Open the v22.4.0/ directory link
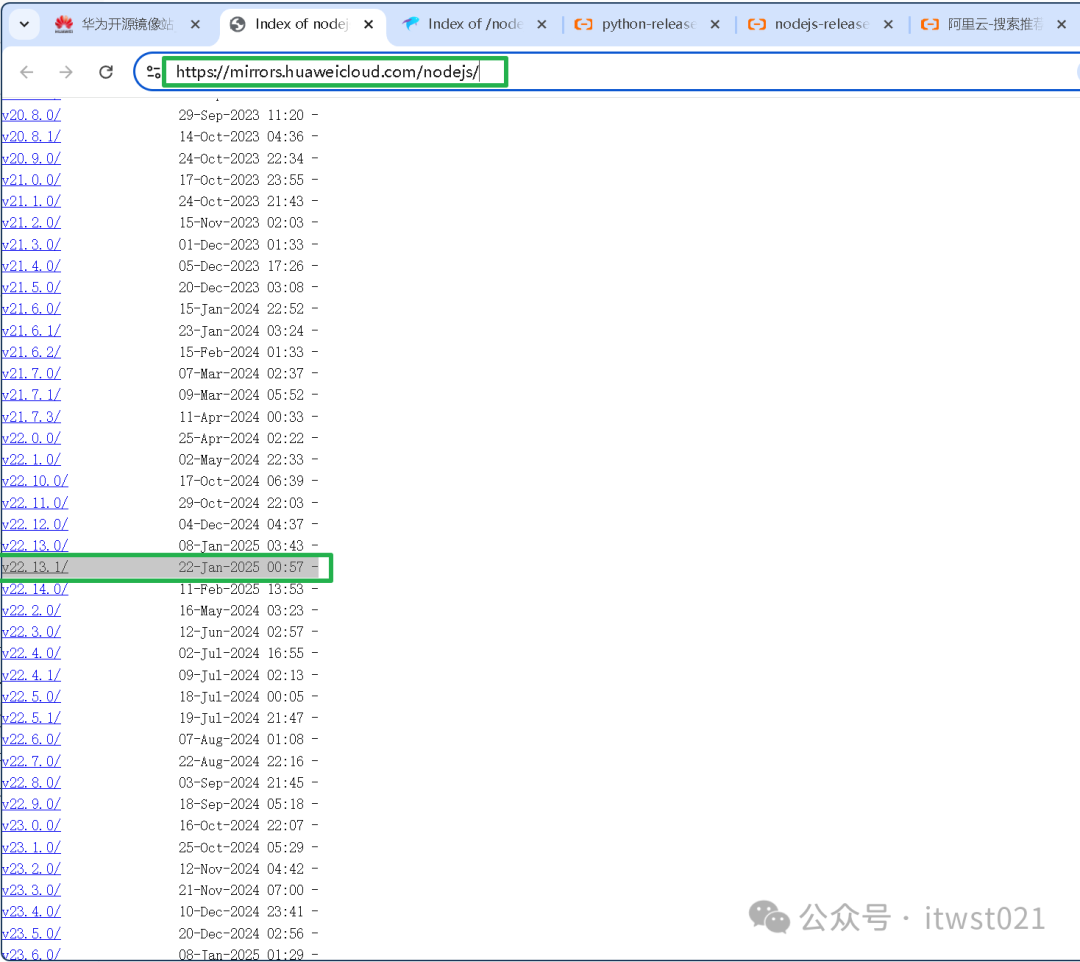The image size is (1080, 962). (31, 653)
